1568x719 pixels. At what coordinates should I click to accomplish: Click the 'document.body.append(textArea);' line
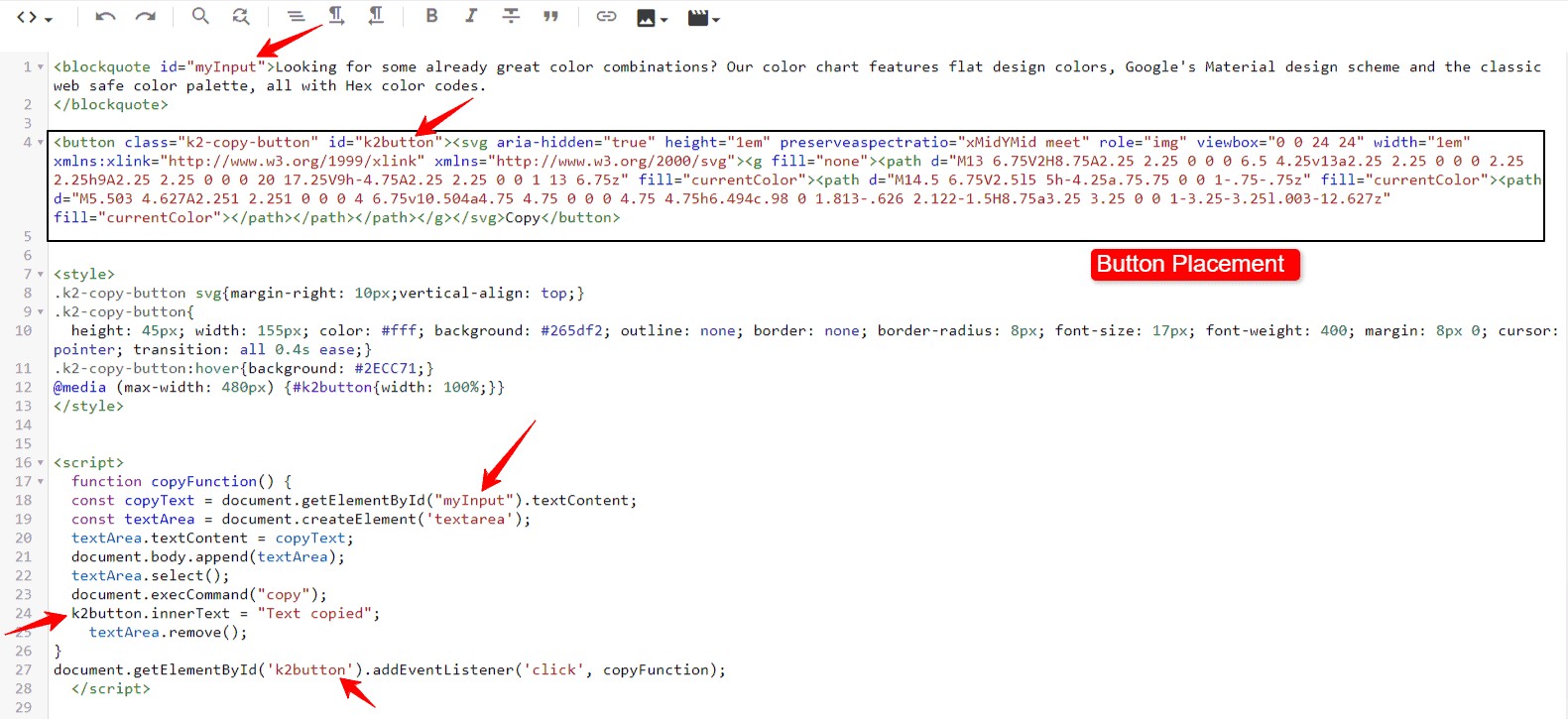click(x=208, y=556)
